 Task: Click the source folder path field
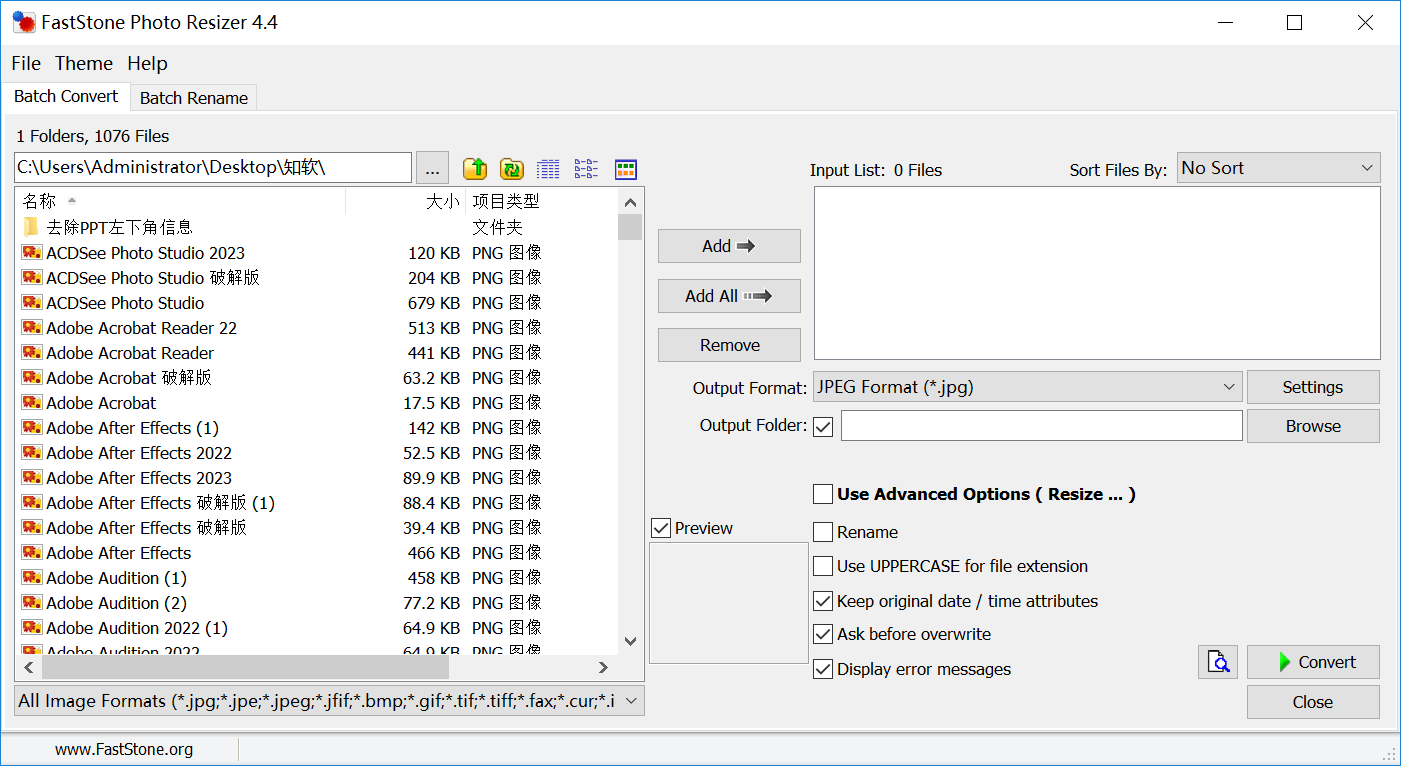[x=213, y=167]
